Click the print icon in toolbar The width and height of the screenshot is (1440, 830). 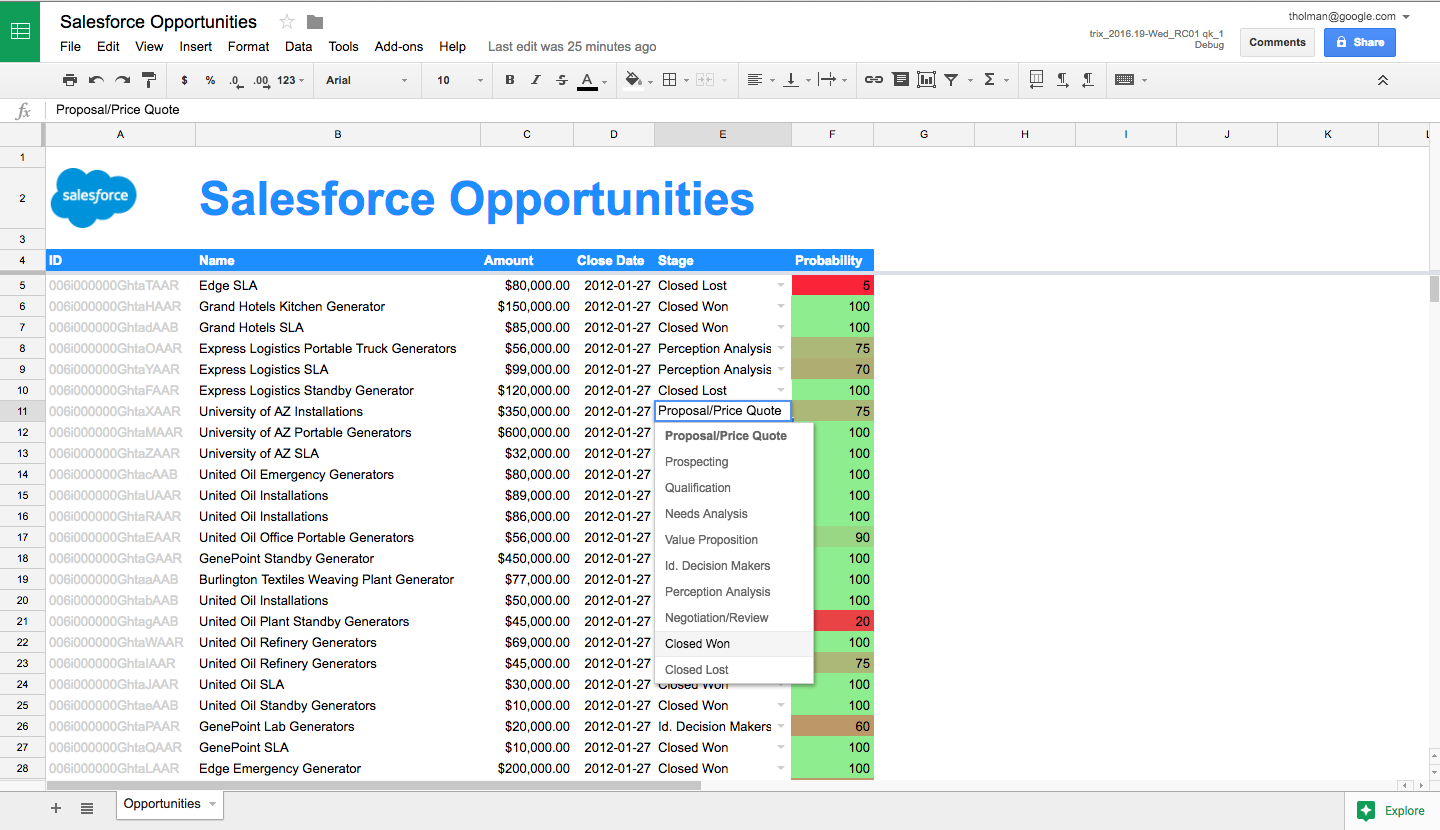(x=69, y=80)
